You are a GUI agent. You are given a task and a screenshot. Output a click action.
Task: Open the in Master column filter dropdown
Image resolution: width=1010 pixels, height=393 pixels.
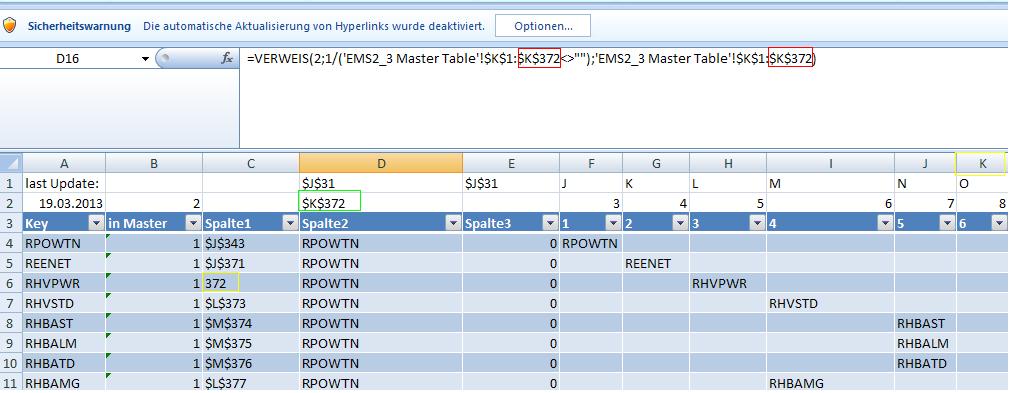pos(193,224)
